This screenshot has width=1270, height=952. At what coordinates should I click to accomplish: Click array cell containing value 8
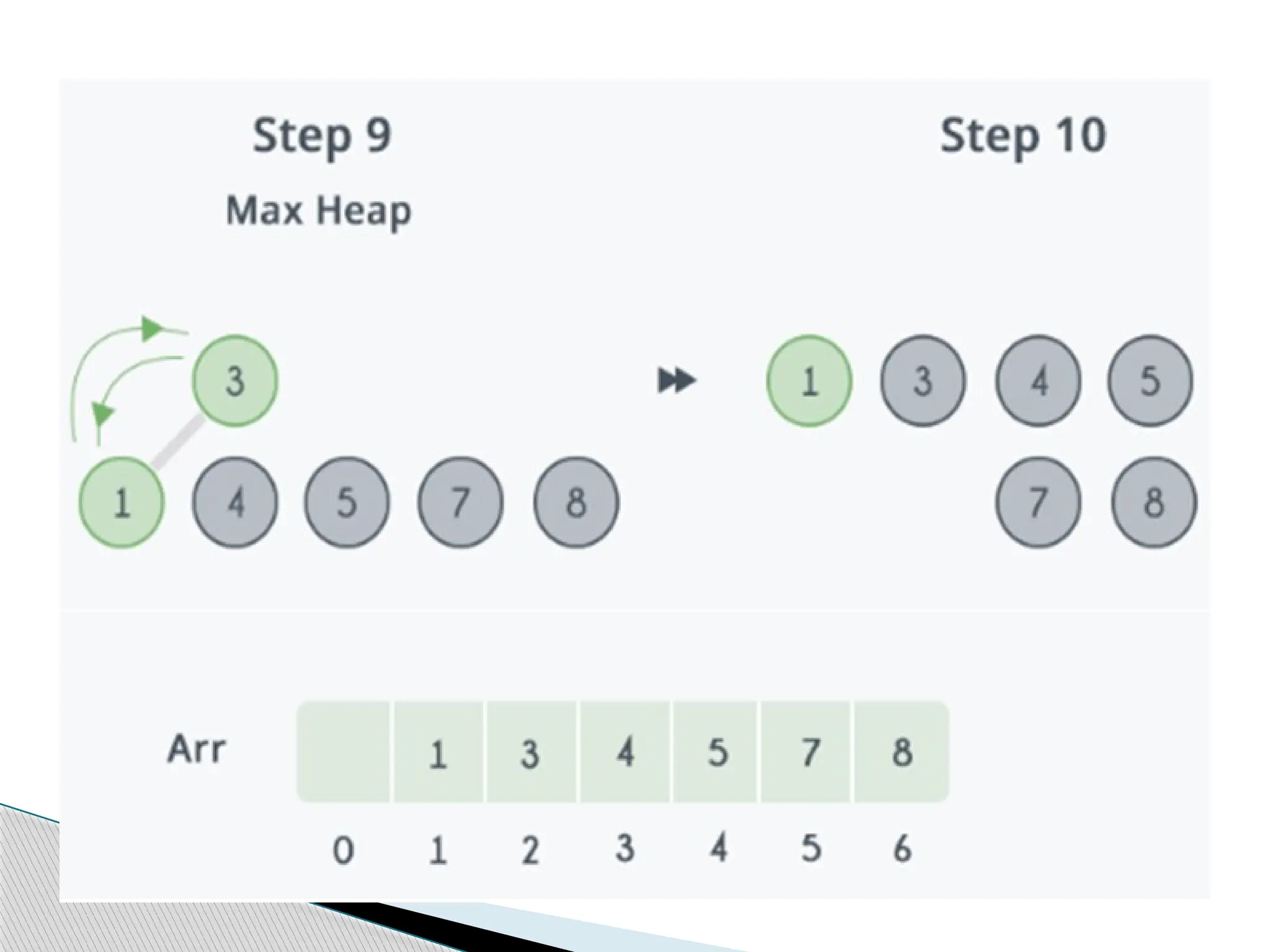(902, 752)
